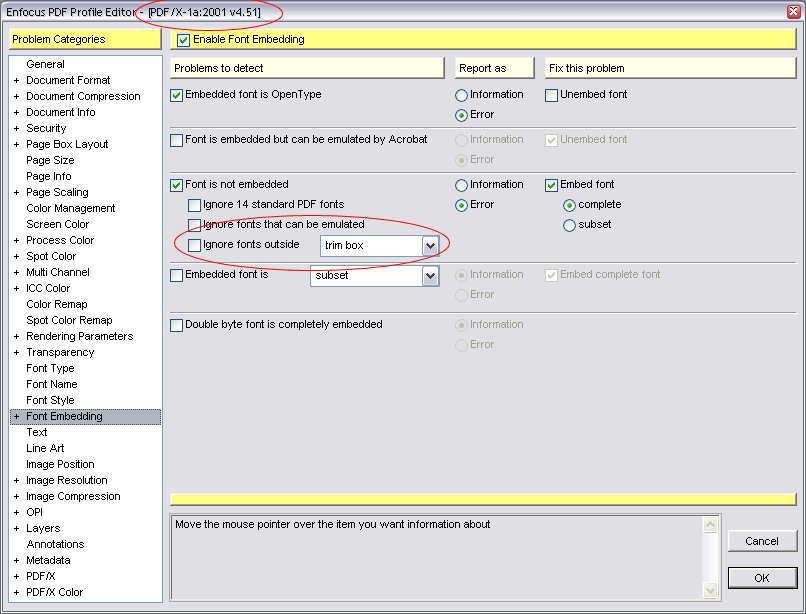This screenshot has height=614, width=806.
Task: Select the Text category
Action: click(36, 432)
